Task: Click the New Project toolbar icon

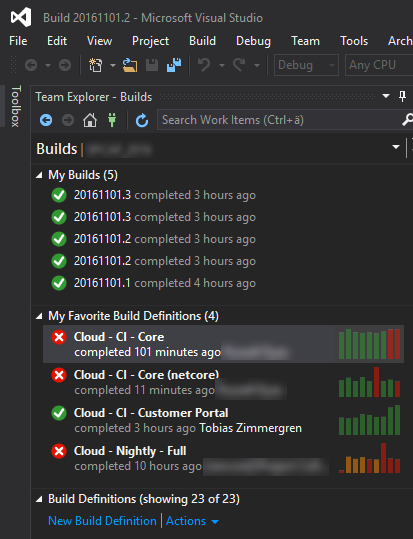Action: coord(96,65)
